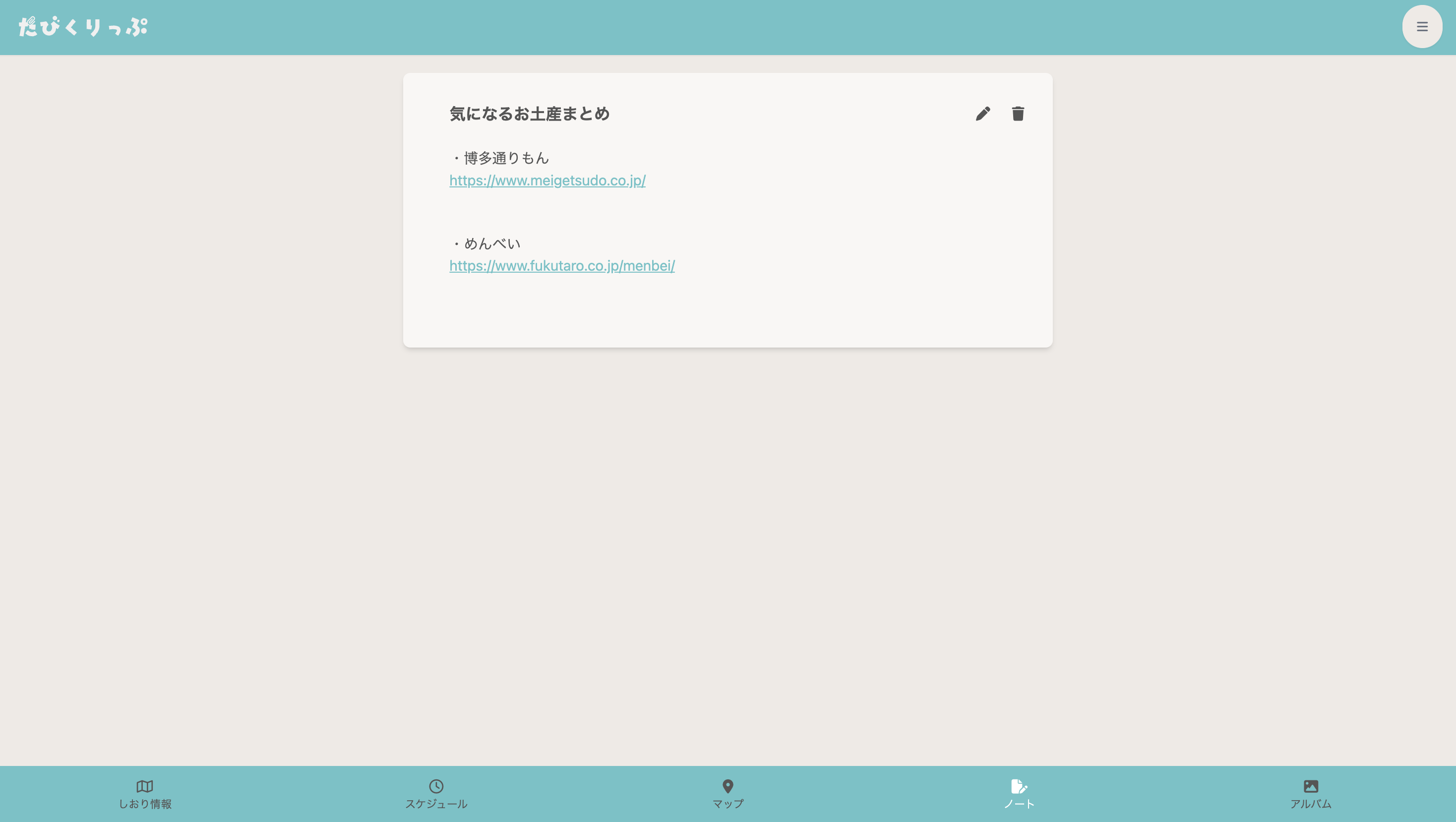Image resolution: width=1456 pixels, height=822 pixels.
Task: Click the アルバム picture icon
Action: click(1310, 786)
